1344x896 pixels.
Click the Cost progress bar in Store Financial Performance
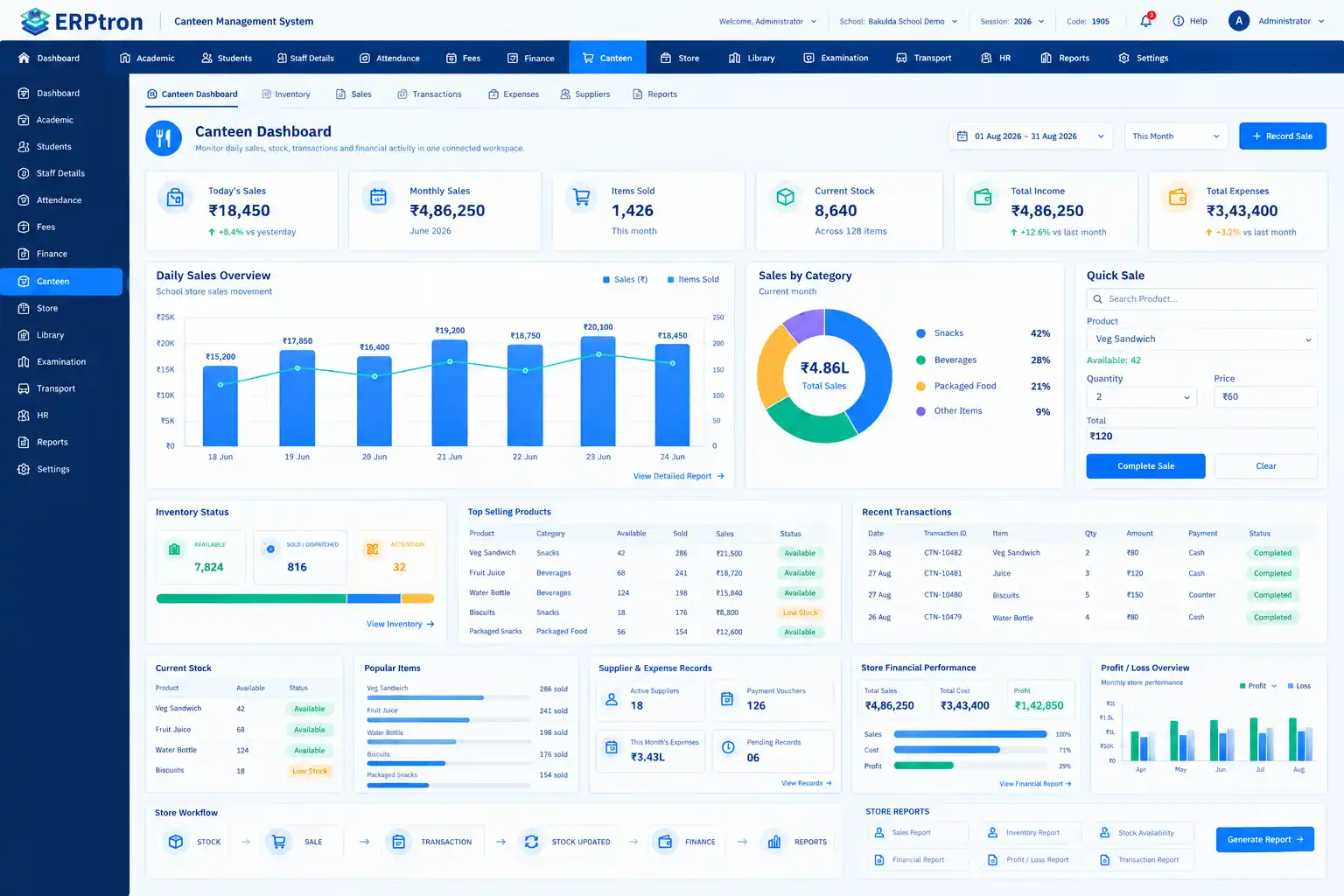970,750
